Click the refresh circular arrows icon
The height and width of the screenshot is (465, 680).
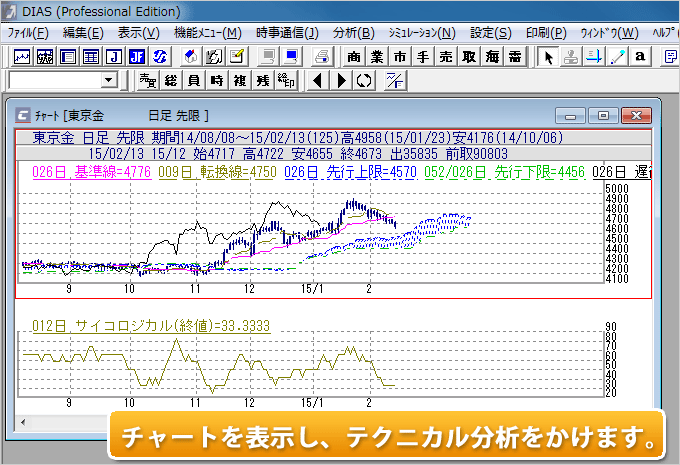pos(364,80)
